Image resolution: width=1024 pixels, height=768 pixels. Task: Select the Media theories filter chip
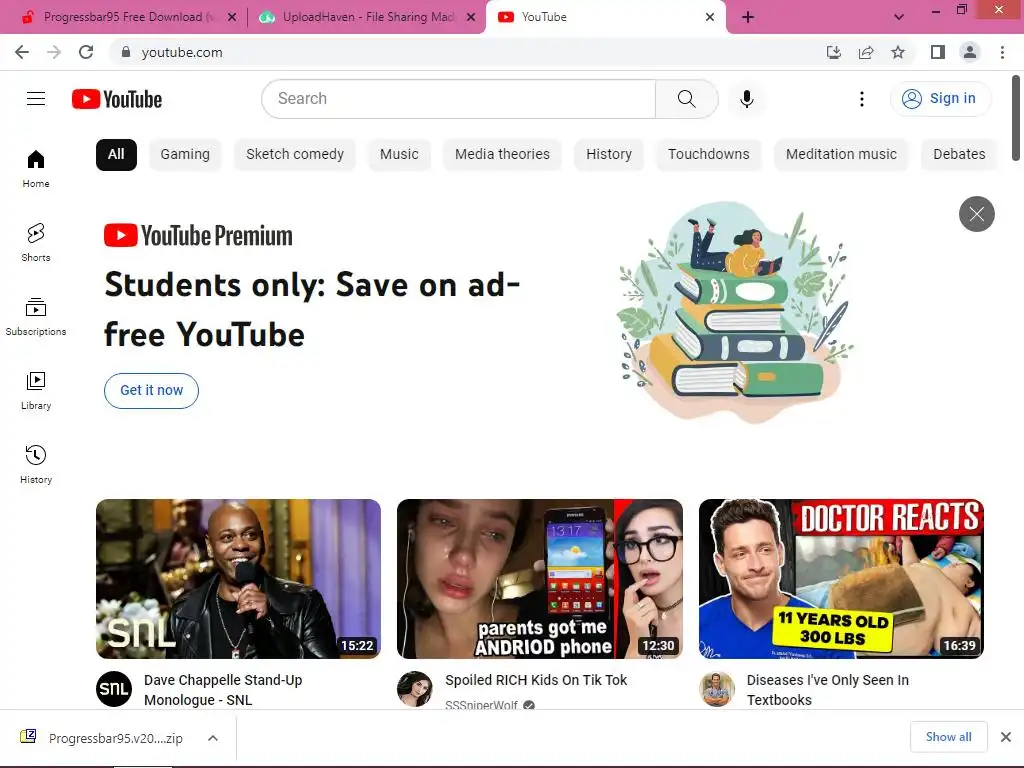502,155
